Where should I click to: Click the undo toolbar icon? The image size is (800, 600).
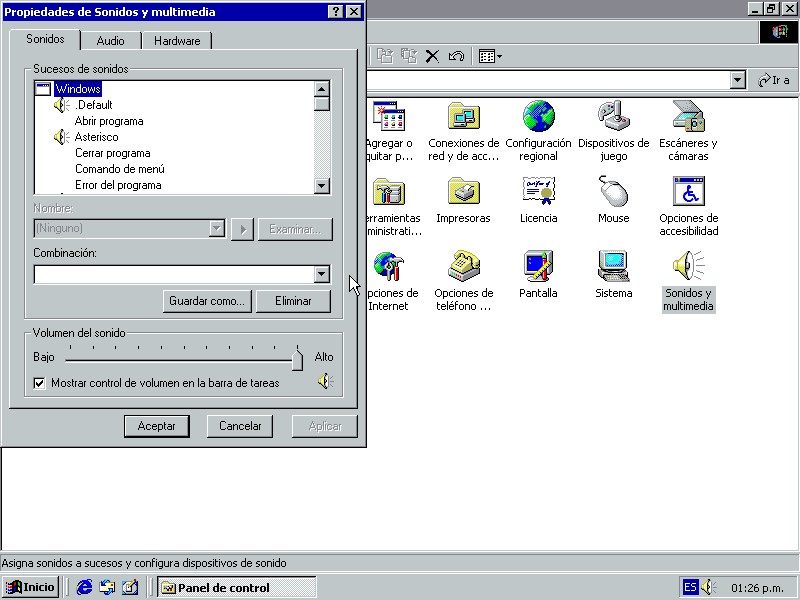[x=456, y=56]
